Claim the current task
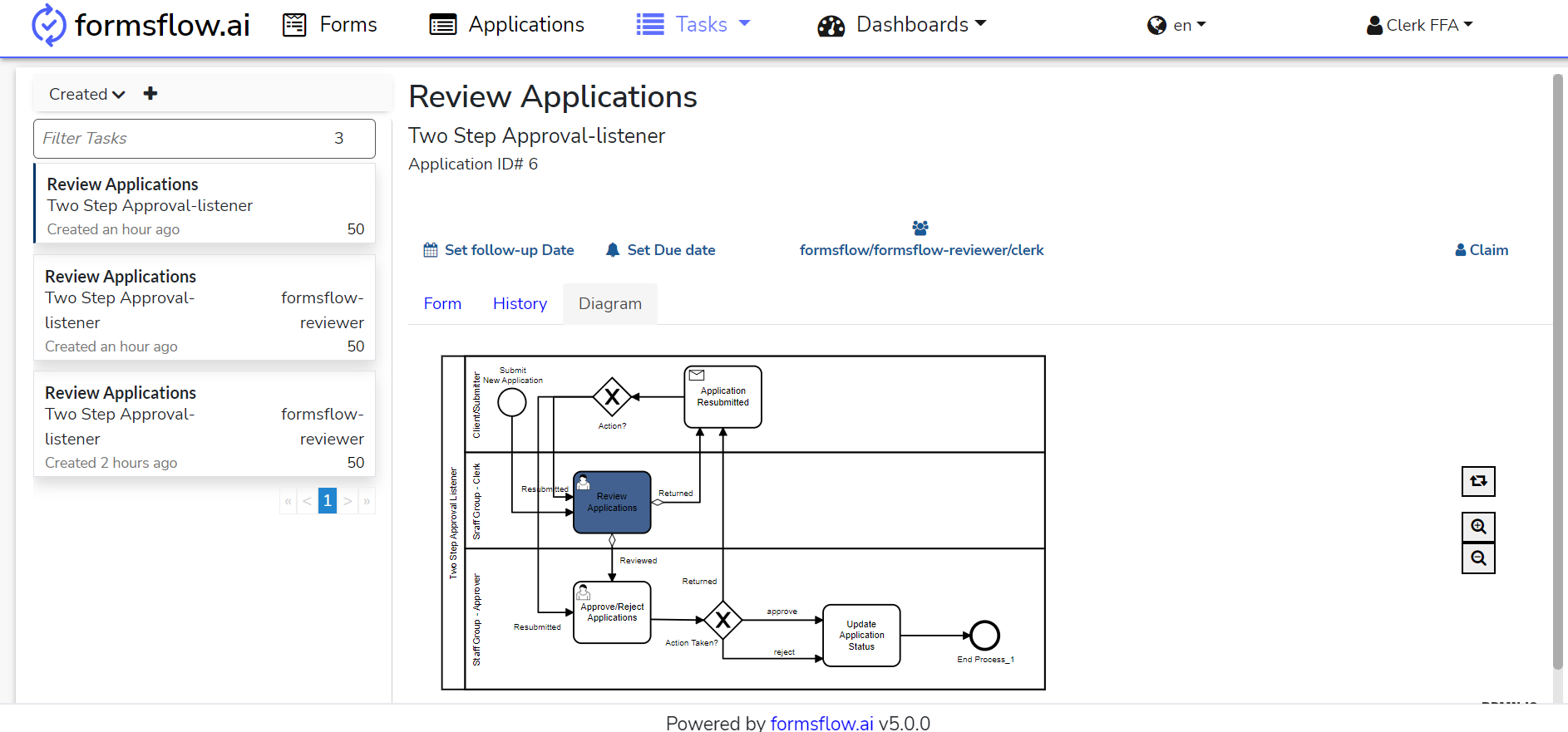Screen dimensions: 1568x732 (x=1482, y=250)
